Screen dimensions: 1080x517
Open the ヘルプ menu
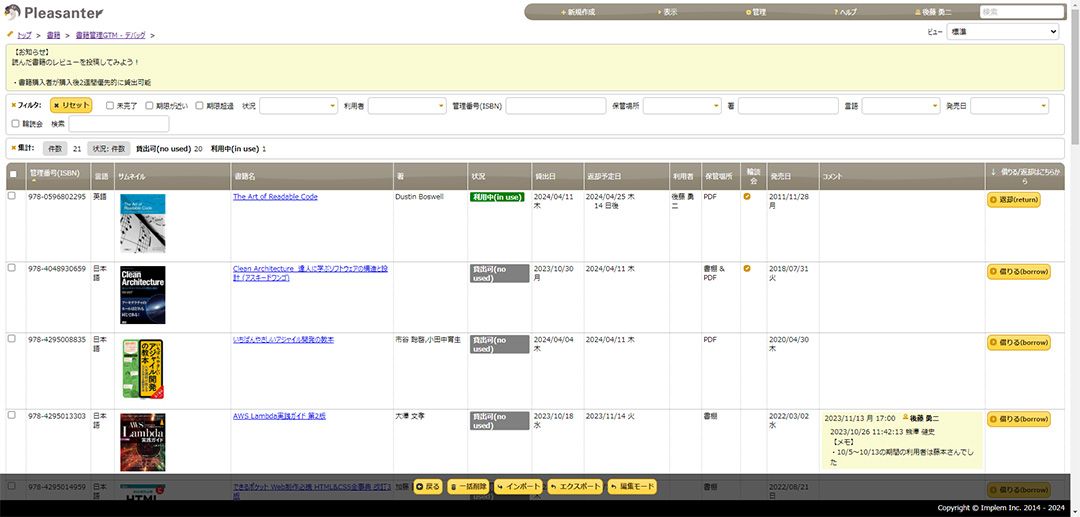tap(845, 12)
